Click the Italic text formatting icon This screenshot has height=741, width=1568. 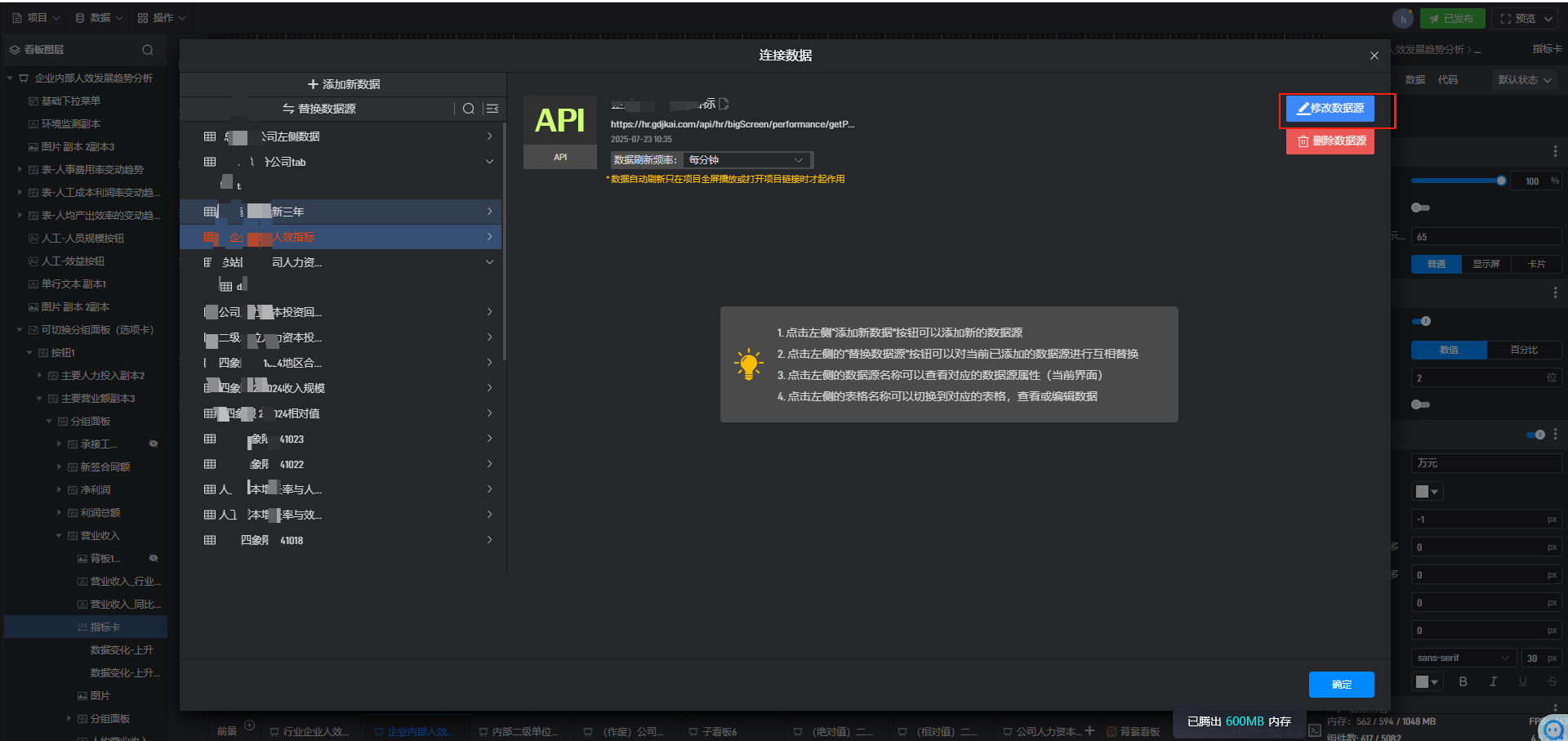tap(1493, 681)
